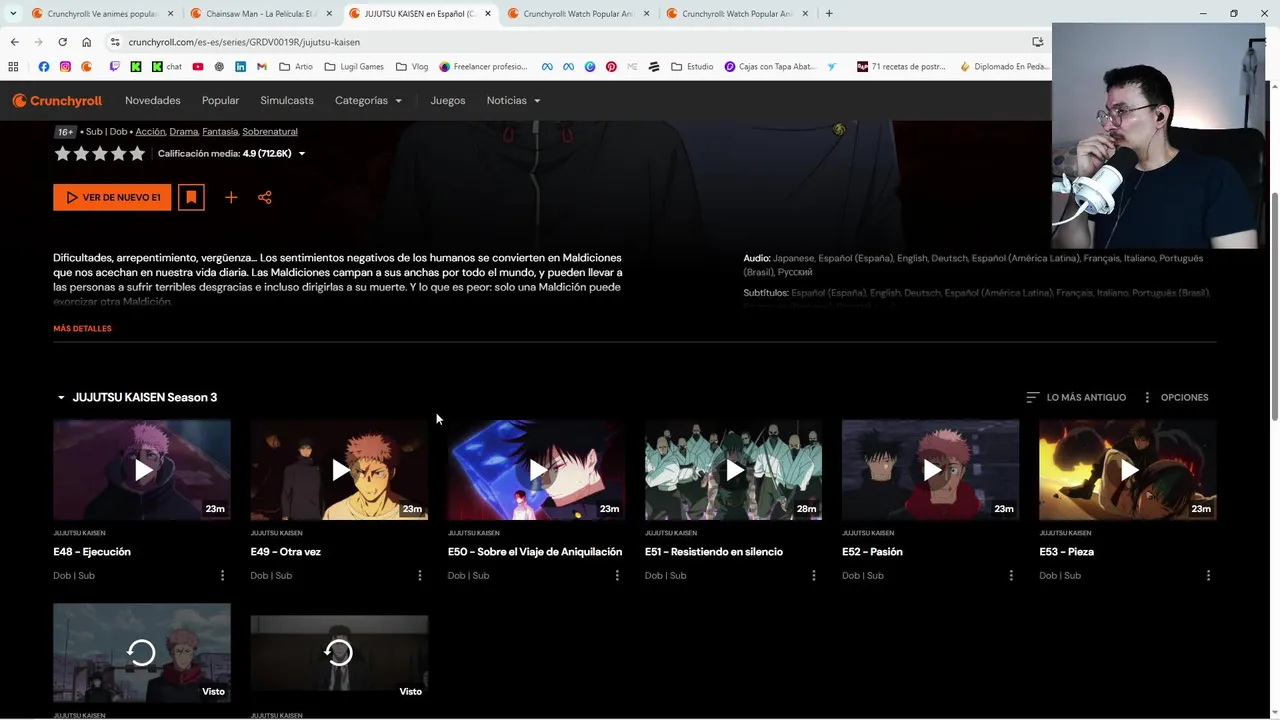Open the Drama genre link

point(184,132)
